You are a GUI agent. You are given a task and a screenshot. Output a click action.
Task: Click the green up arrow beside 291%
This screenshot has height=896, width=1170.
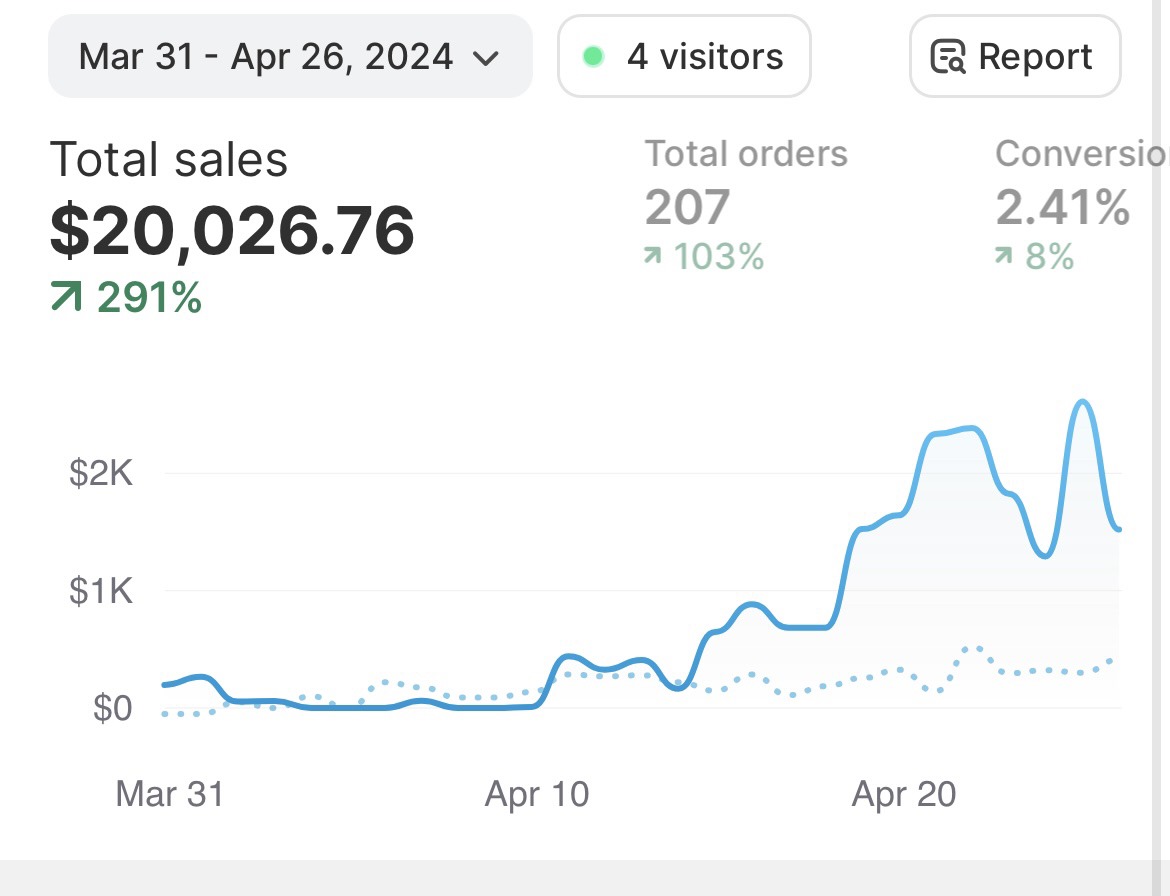point(66,298)
